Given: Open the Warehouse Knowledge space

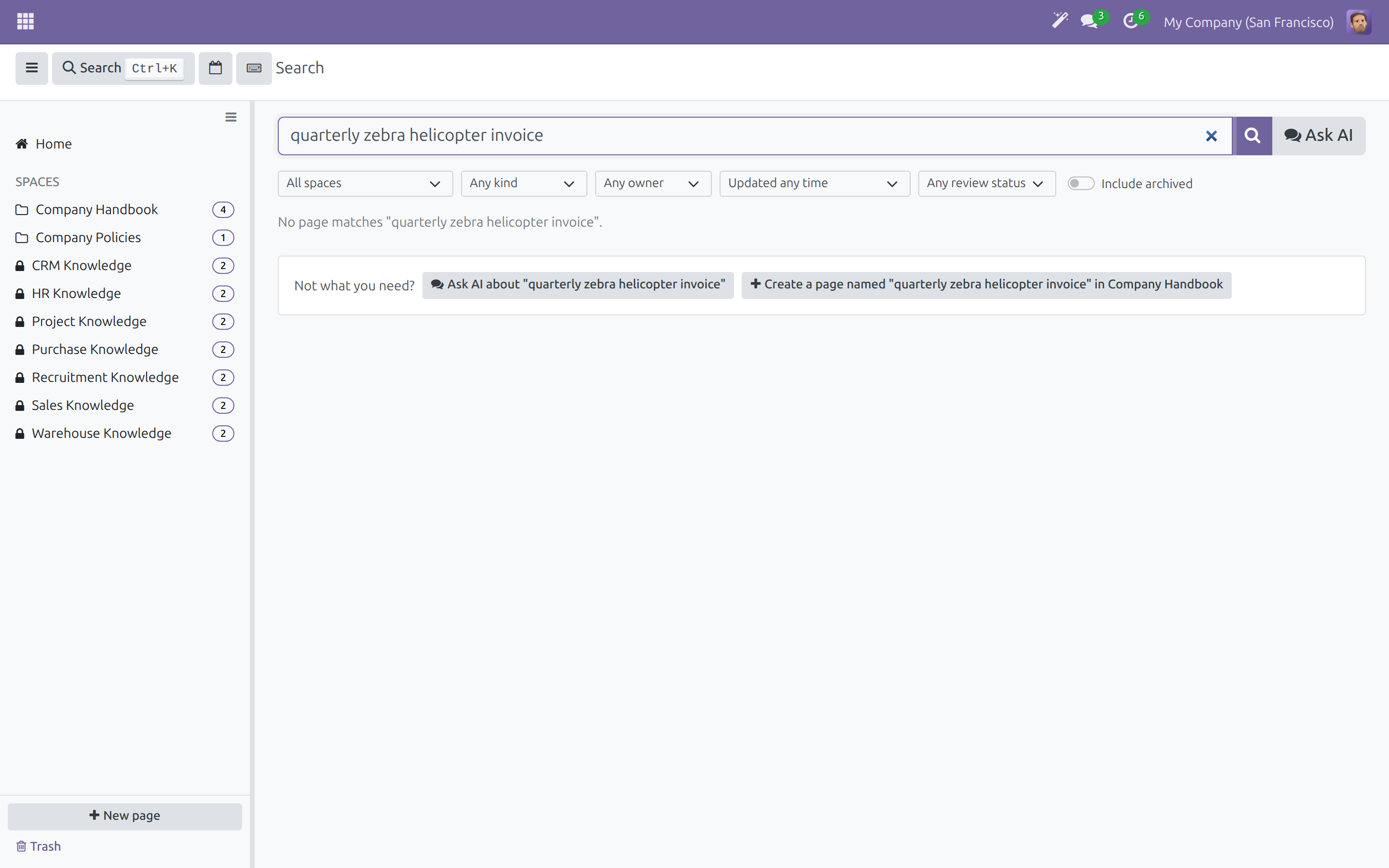Looking at the screenshot, I should tap(124, 434).
